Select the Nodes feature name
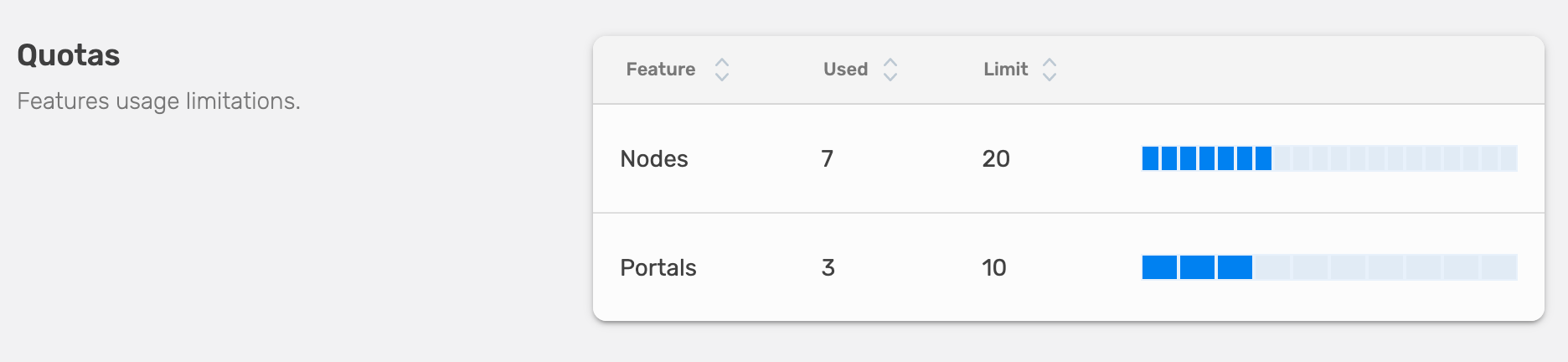This screenshot has width=1568, height=362. click(654, 159)
